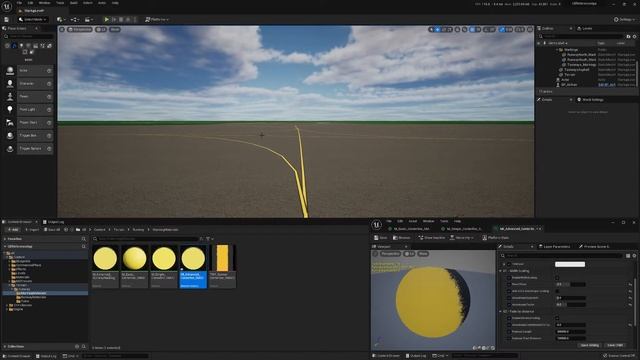Click the Unreal Engine logo in the main editor
Viewport: 640px width, 360px height.
click(x=7, y=6)
